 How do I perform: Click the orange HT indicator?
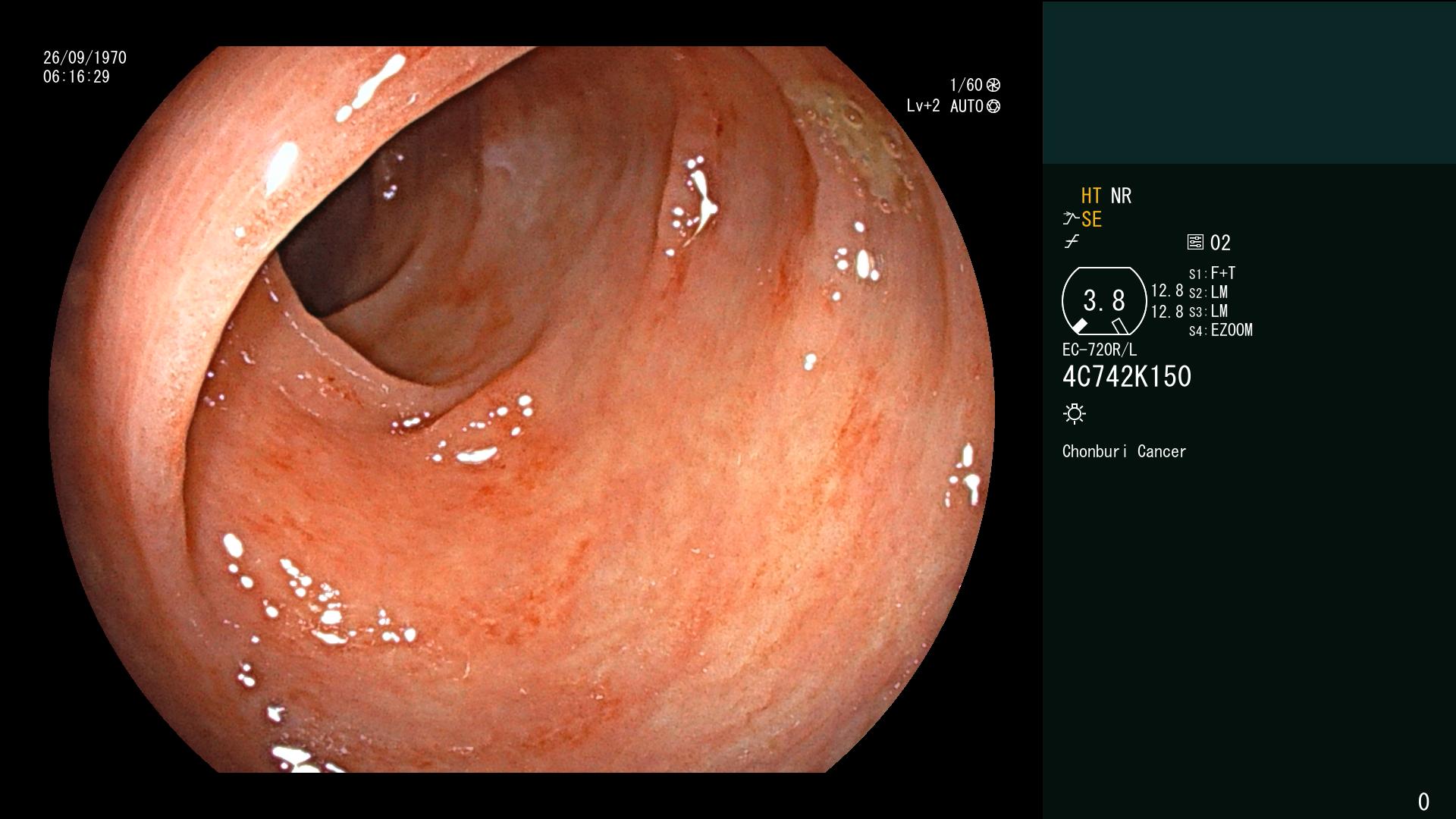click(1091, 196)
